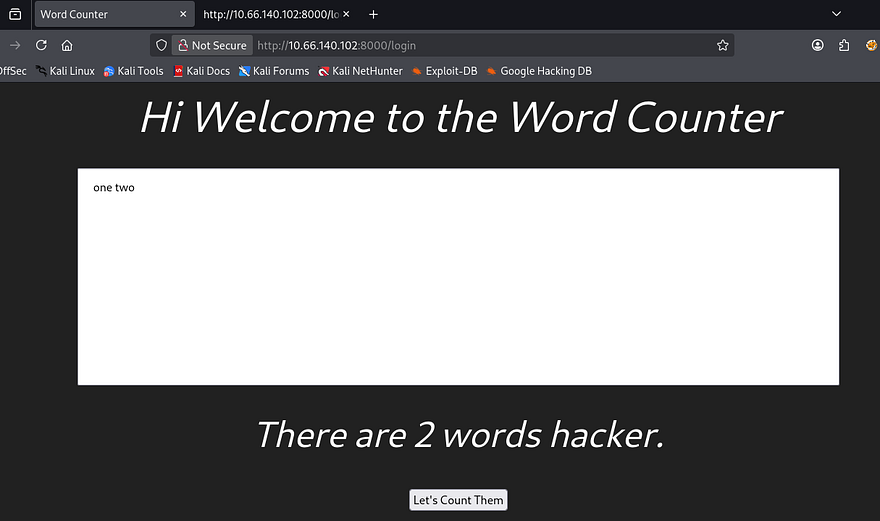Open a new tab with the plus button

(373, 14)
